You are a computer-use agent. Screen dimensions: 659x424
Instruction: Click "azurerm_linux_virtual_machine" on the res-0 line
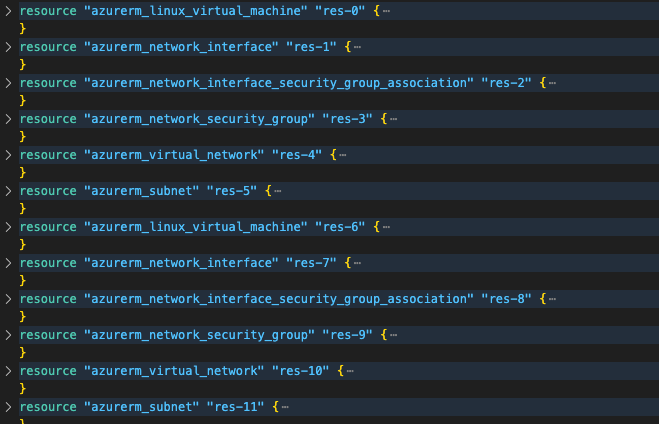tap(196, 11)
